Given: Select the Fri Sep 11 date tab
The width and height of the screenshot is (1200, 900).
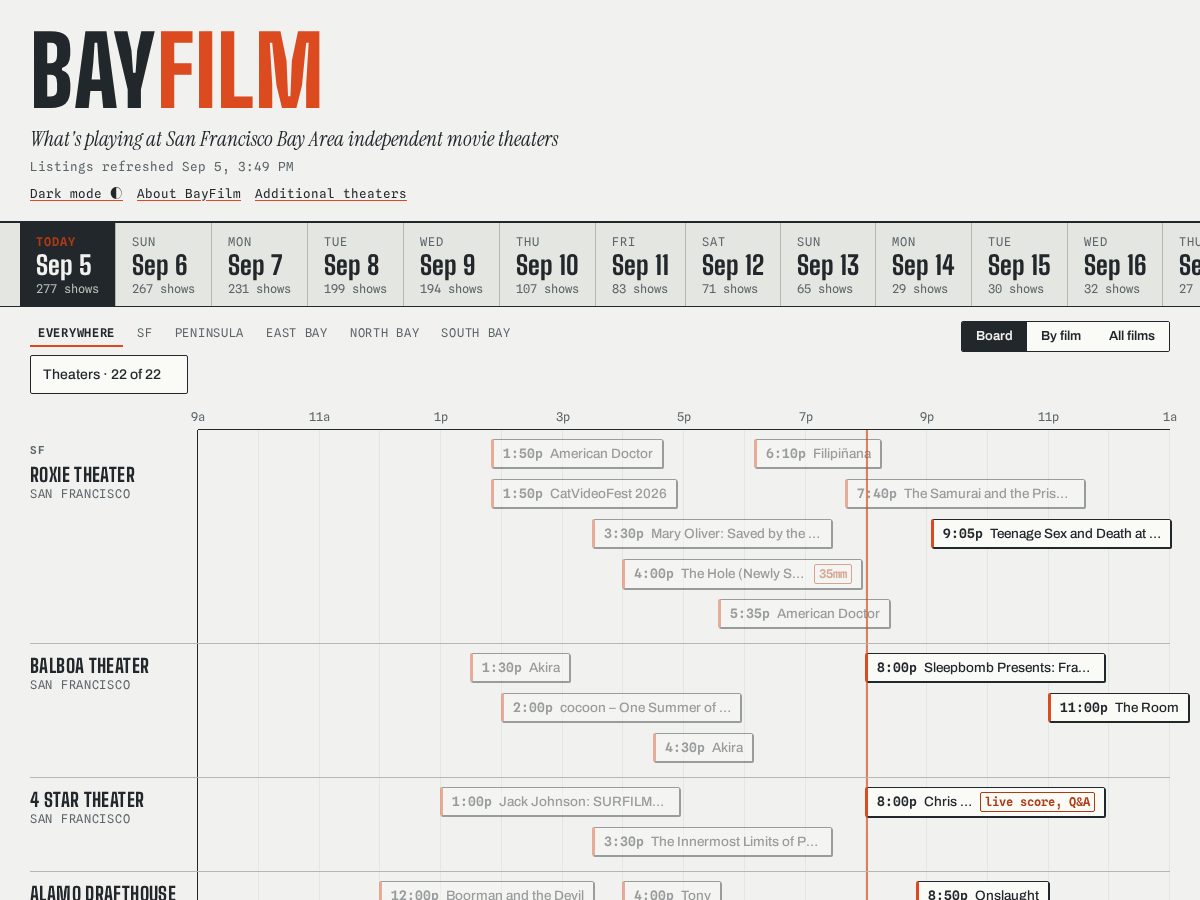Looking at the screenshot, I should click(x=641, y=265).
